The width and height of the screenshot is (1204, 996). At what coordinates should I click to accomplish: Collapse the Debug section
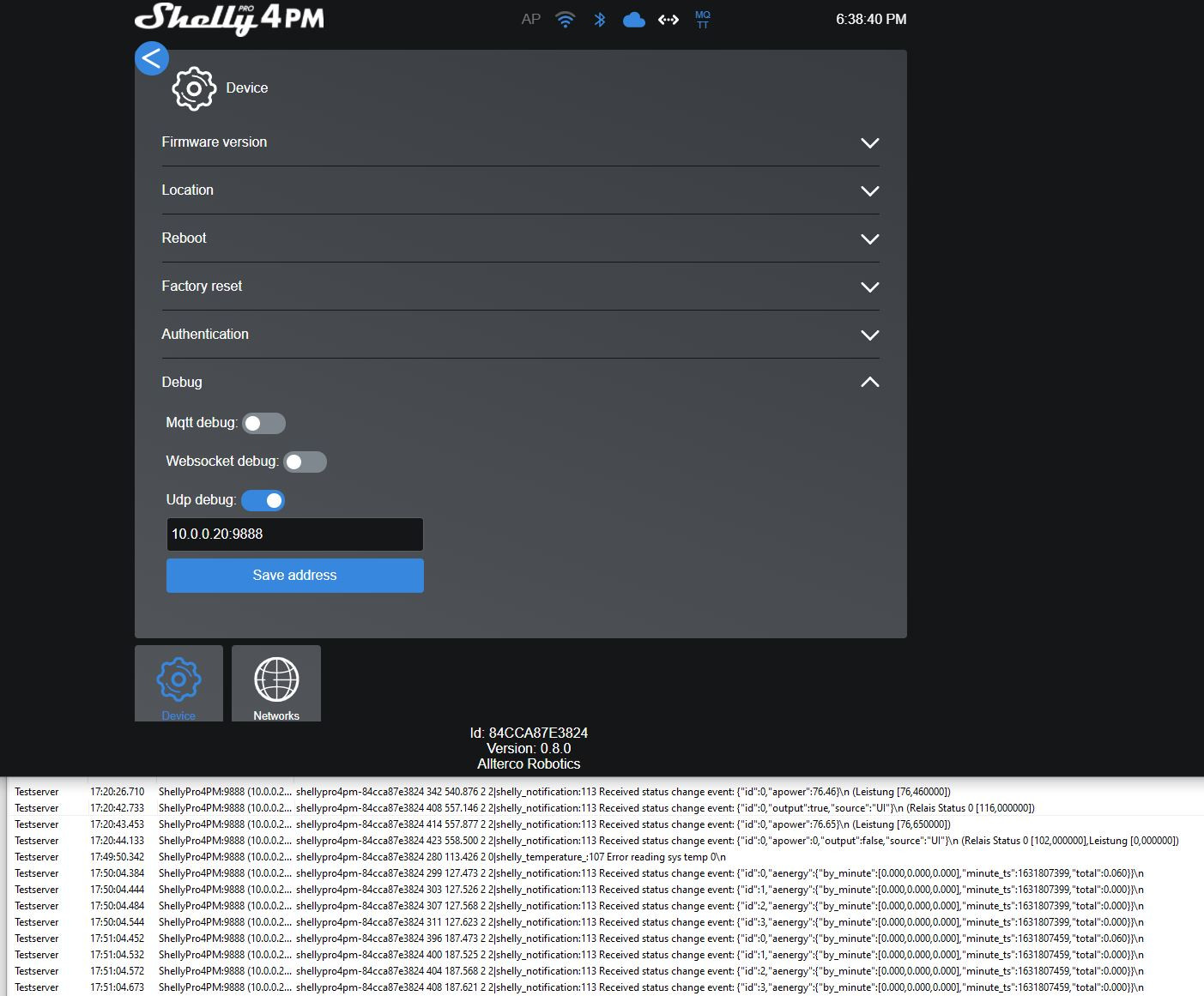pyautogui.click(x=520, y=383)
